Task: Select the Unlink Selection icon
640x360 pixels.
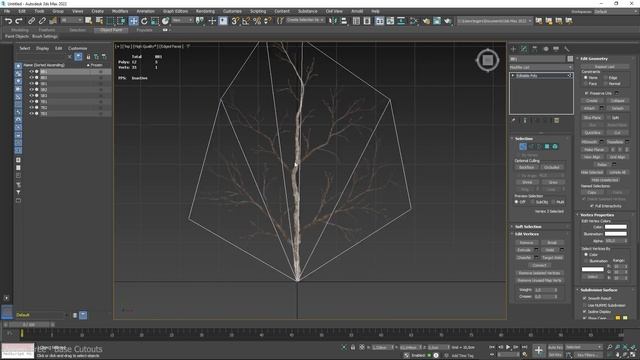Action: pyautogui.click(x=42, y=21)
